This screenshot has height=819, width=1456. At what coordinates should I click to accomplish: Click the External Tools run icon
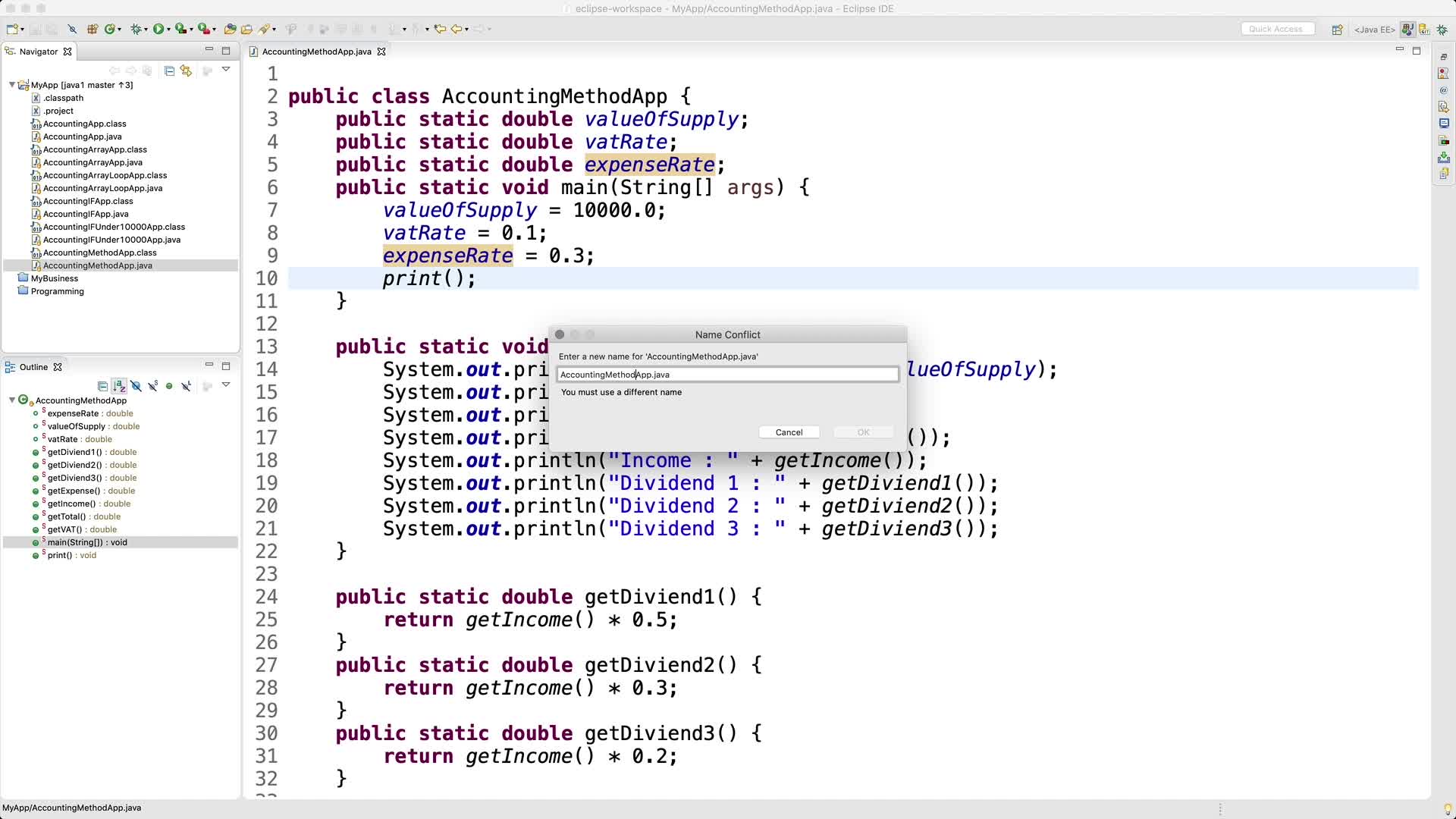[x=204, y=30]
